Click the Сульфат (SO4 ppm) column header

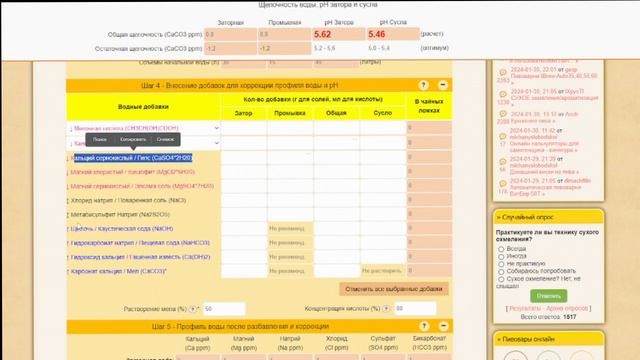[383, 343]
